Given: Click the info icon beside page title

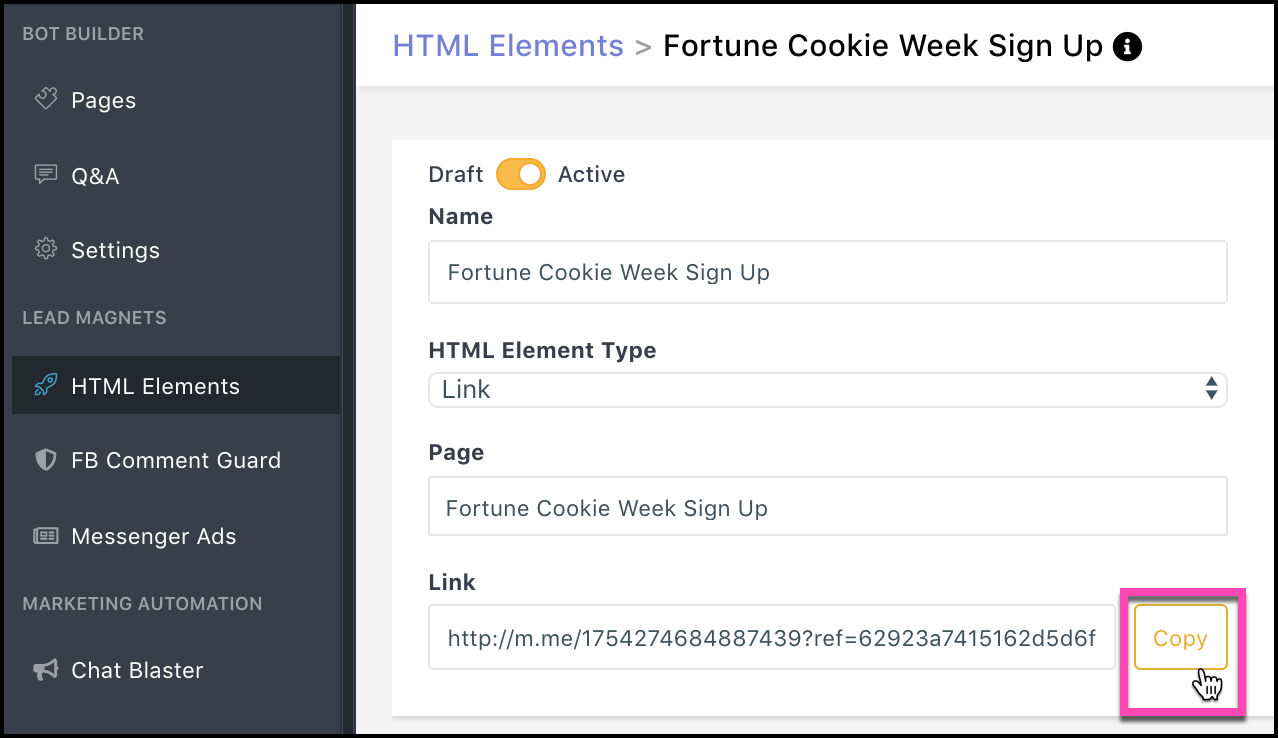Looking at the screenshot, I should [x=1127, y=46].
